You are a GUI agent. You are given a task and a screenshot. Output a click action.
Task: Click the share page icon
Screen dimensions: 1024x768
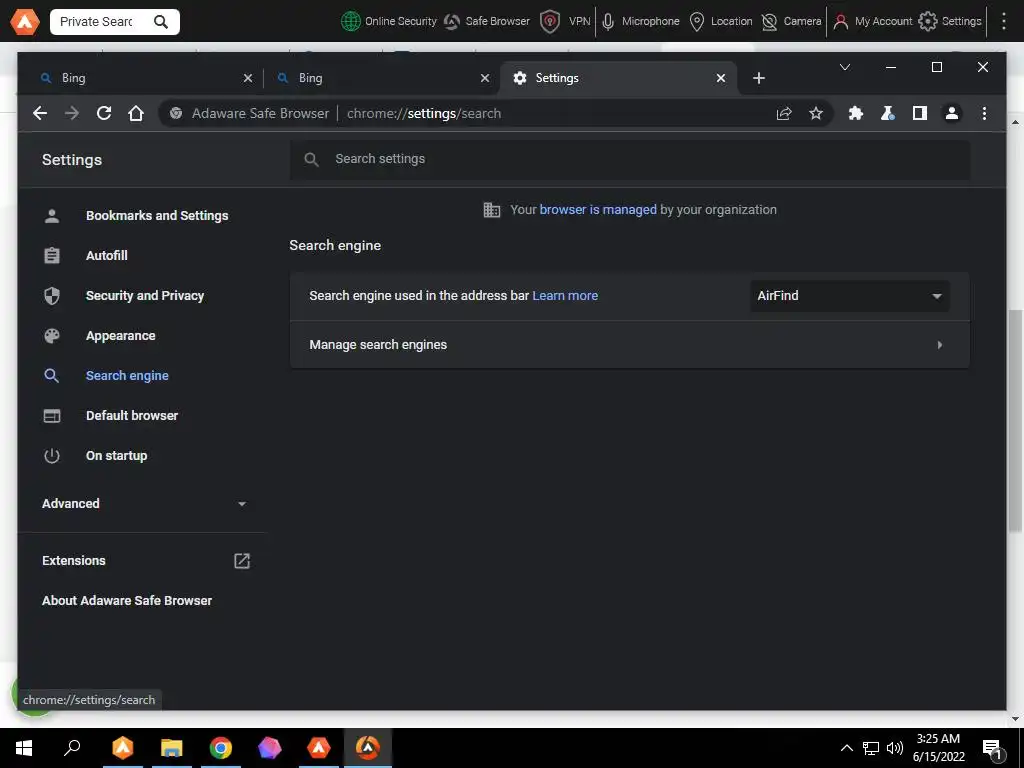tap(784, 114)
